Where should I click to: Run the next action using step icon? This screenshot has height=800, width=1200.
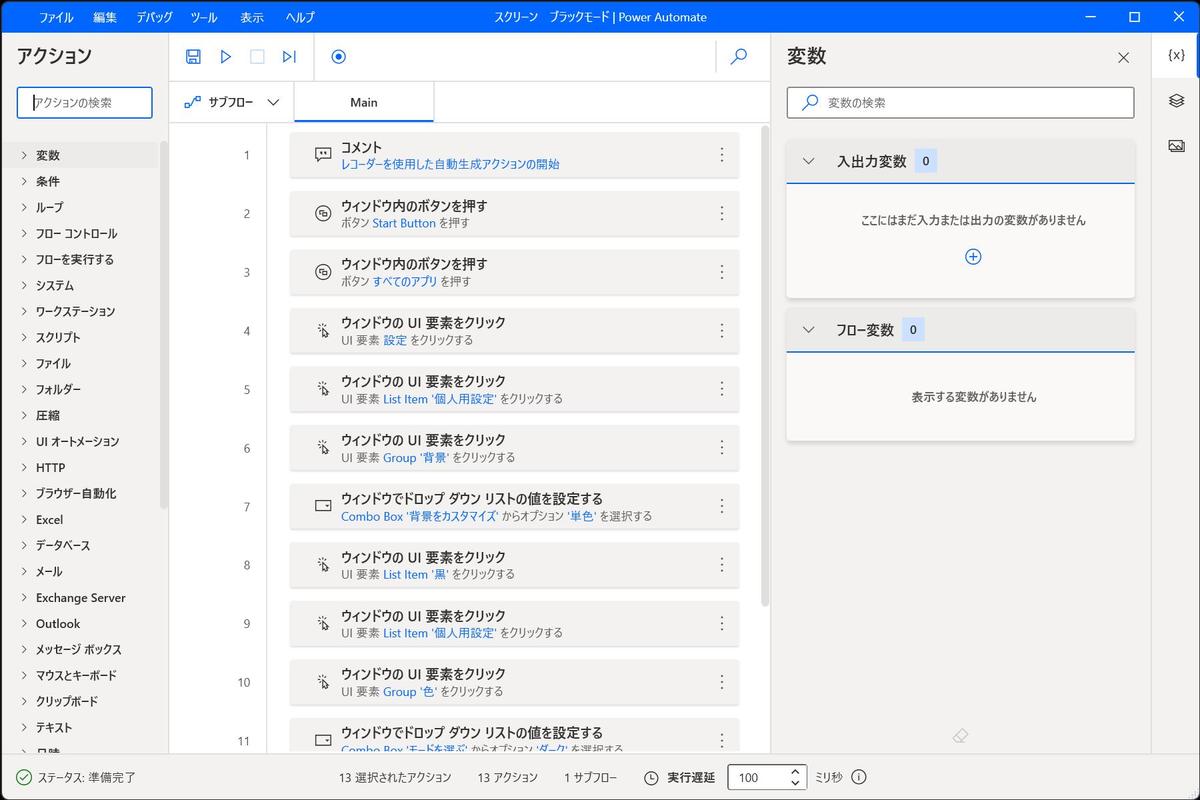pos(289,57)
